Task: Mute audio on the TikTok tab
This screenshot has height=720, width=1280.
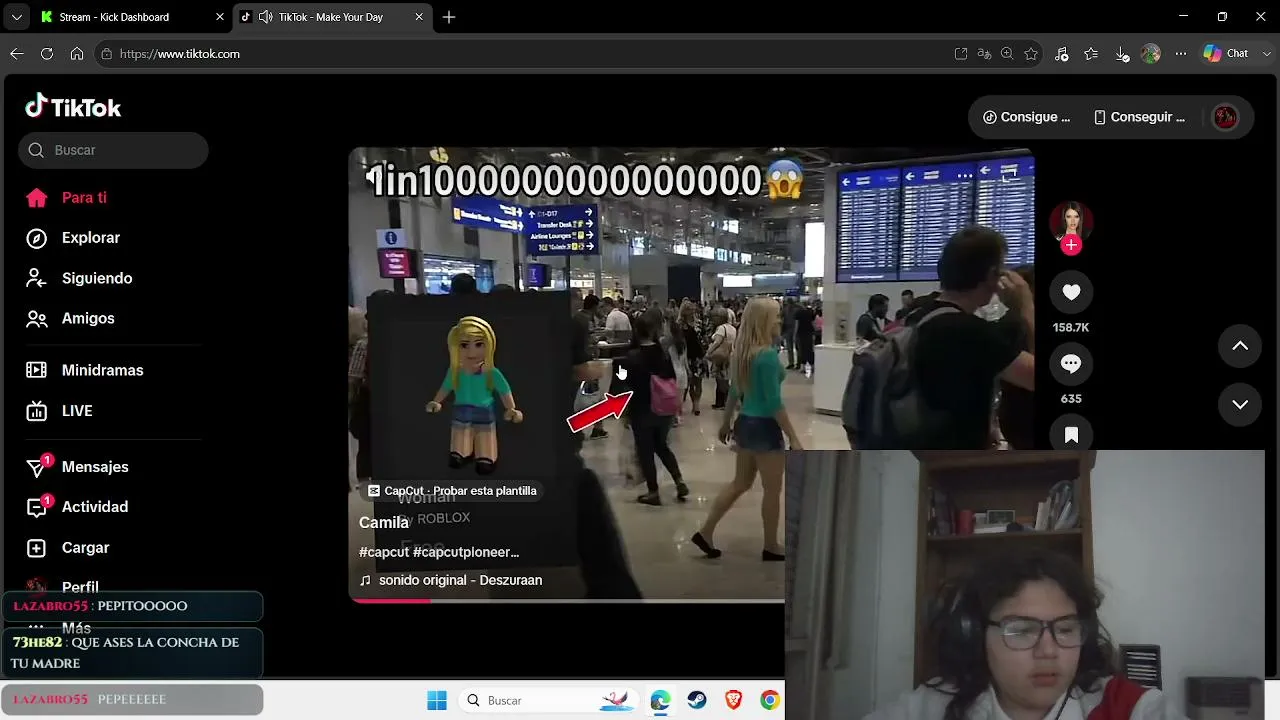Action: click(265, 17)
